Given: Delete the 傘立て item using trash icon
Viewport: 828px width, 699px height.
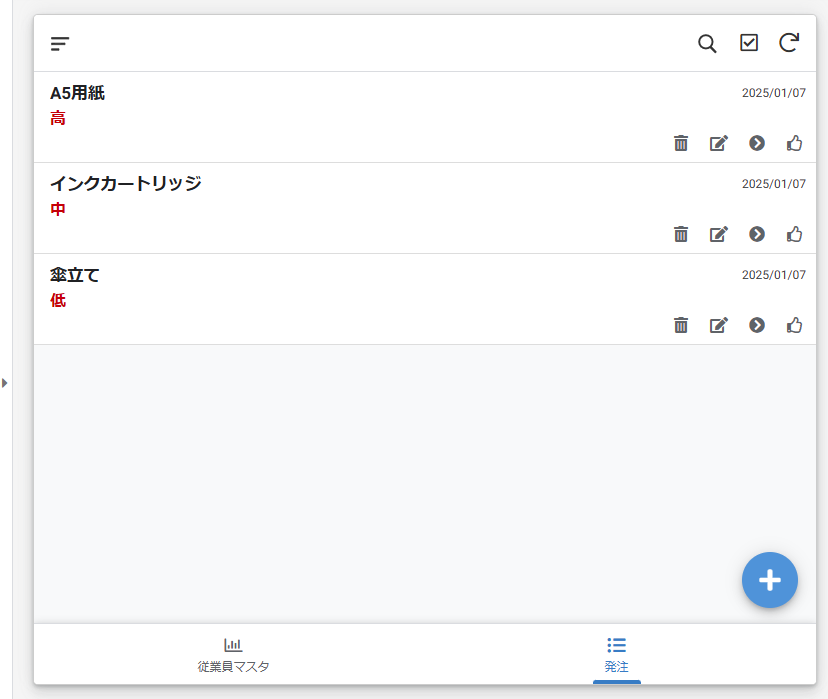Looking at the screenshot, I should coord(681,325).
